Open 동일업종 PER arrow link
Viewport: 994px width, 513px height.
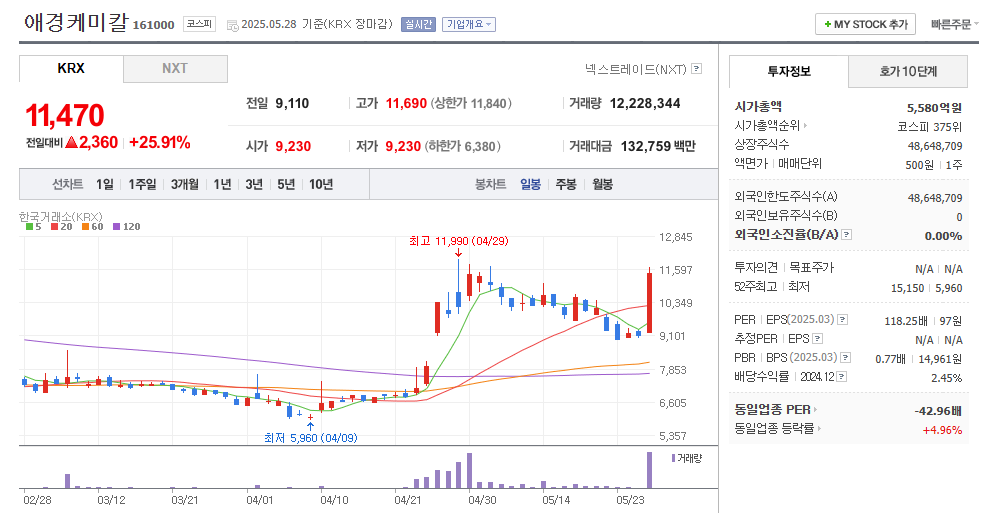pos(815,410)
